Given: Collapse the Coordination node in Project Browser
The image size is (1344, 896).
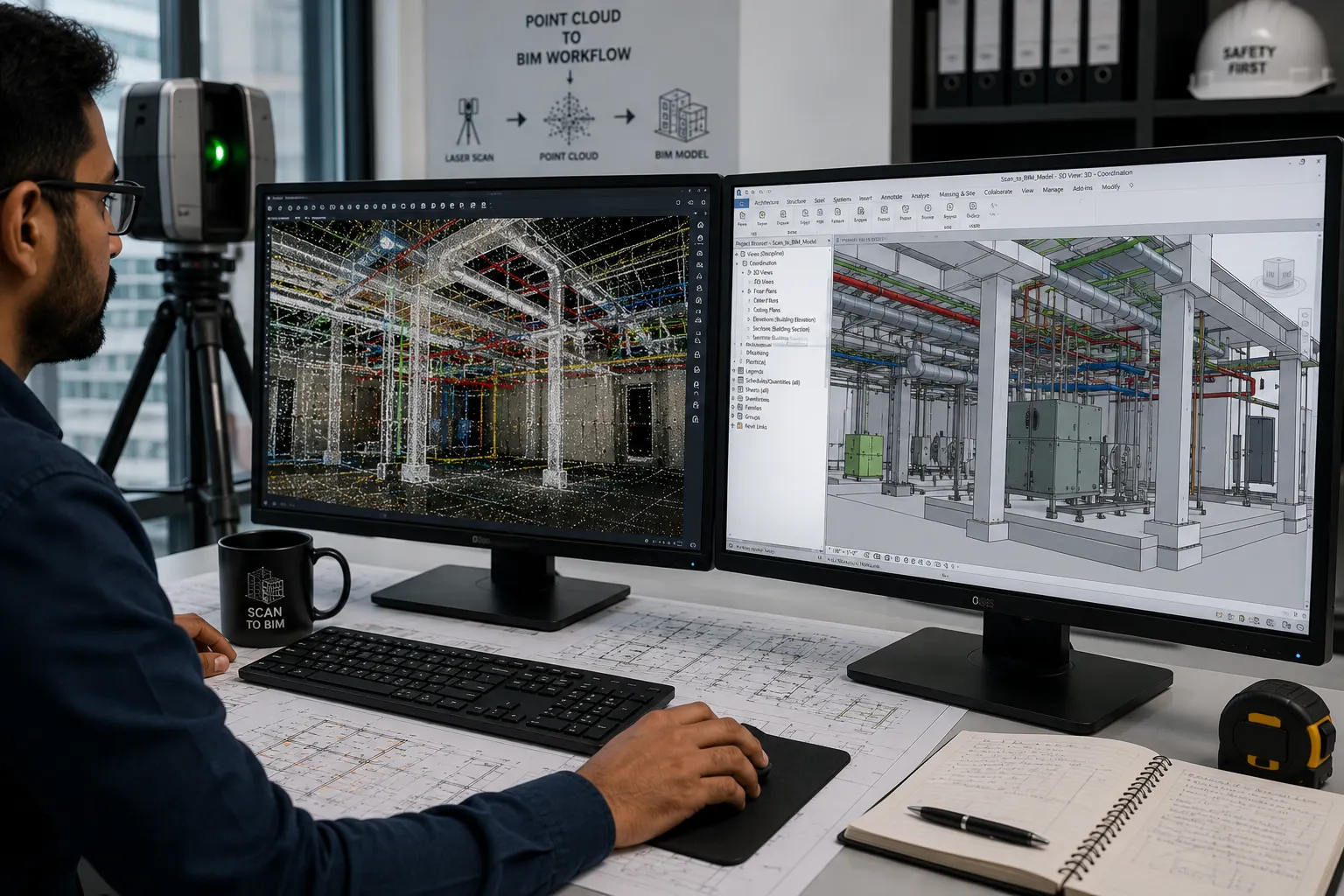Looking at the screenshot, I should point(737,263).
